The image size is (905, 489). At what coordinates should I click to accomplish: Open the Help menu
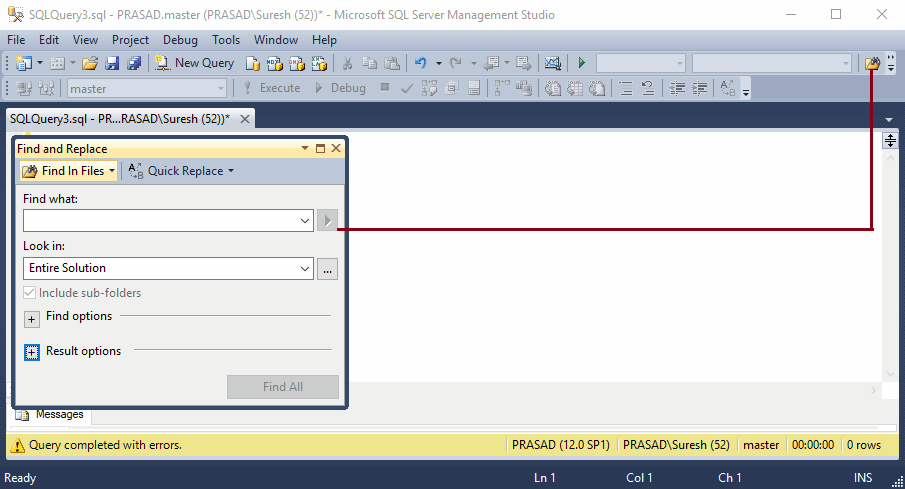point(324,40)
